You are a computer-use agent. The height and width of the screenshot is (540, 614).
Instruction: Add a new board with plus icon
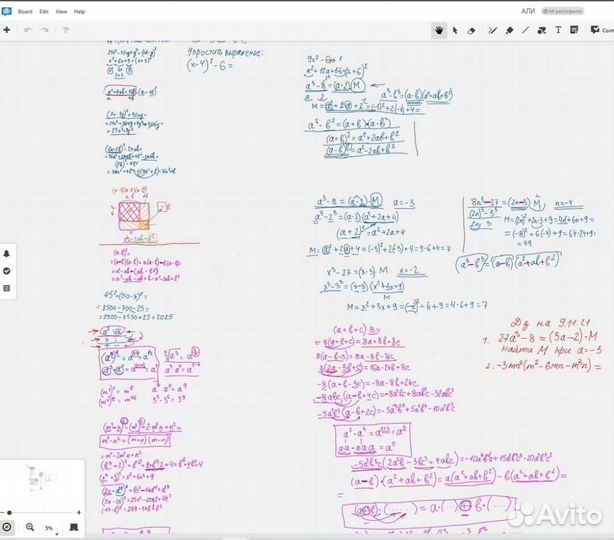tap(7, 30)
